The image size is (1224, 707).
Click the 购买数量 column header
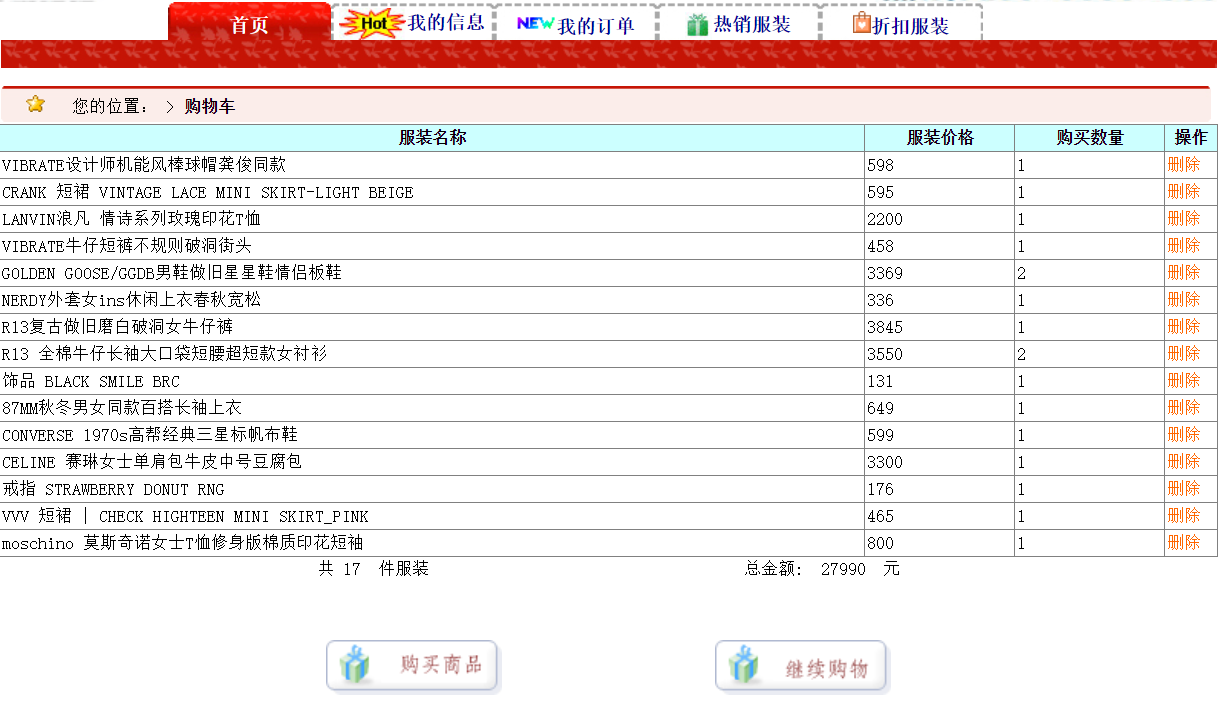click(1090, 138)
